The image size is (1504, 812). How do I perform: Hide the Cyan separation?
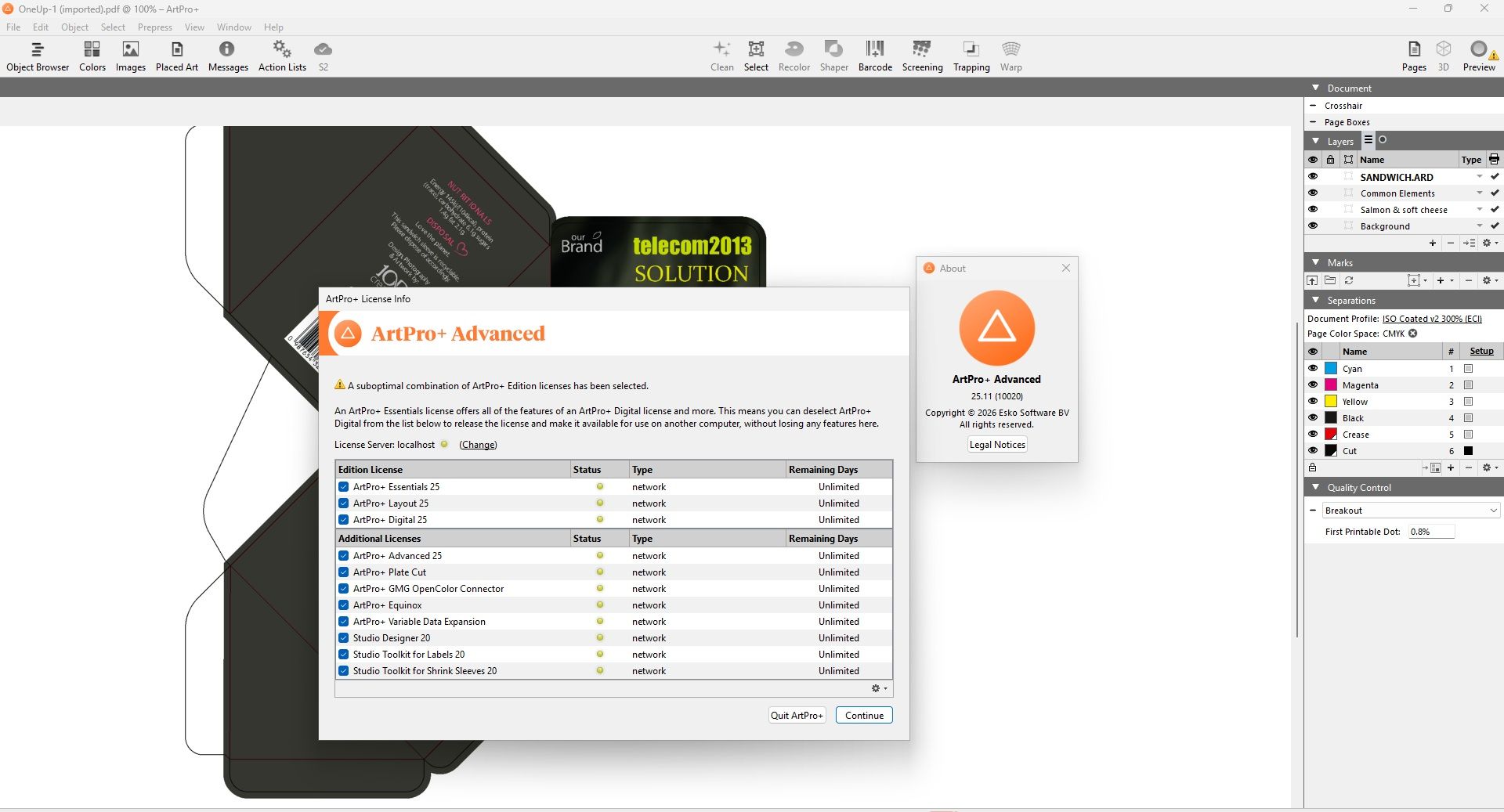tap(1313, 369)
